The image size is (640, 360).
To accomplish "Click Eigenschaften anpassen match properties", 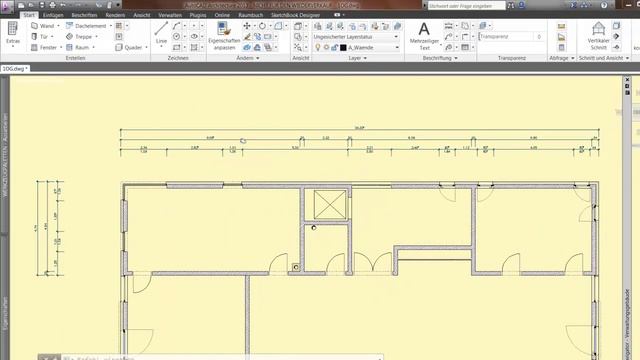I will tap(224, 36).
